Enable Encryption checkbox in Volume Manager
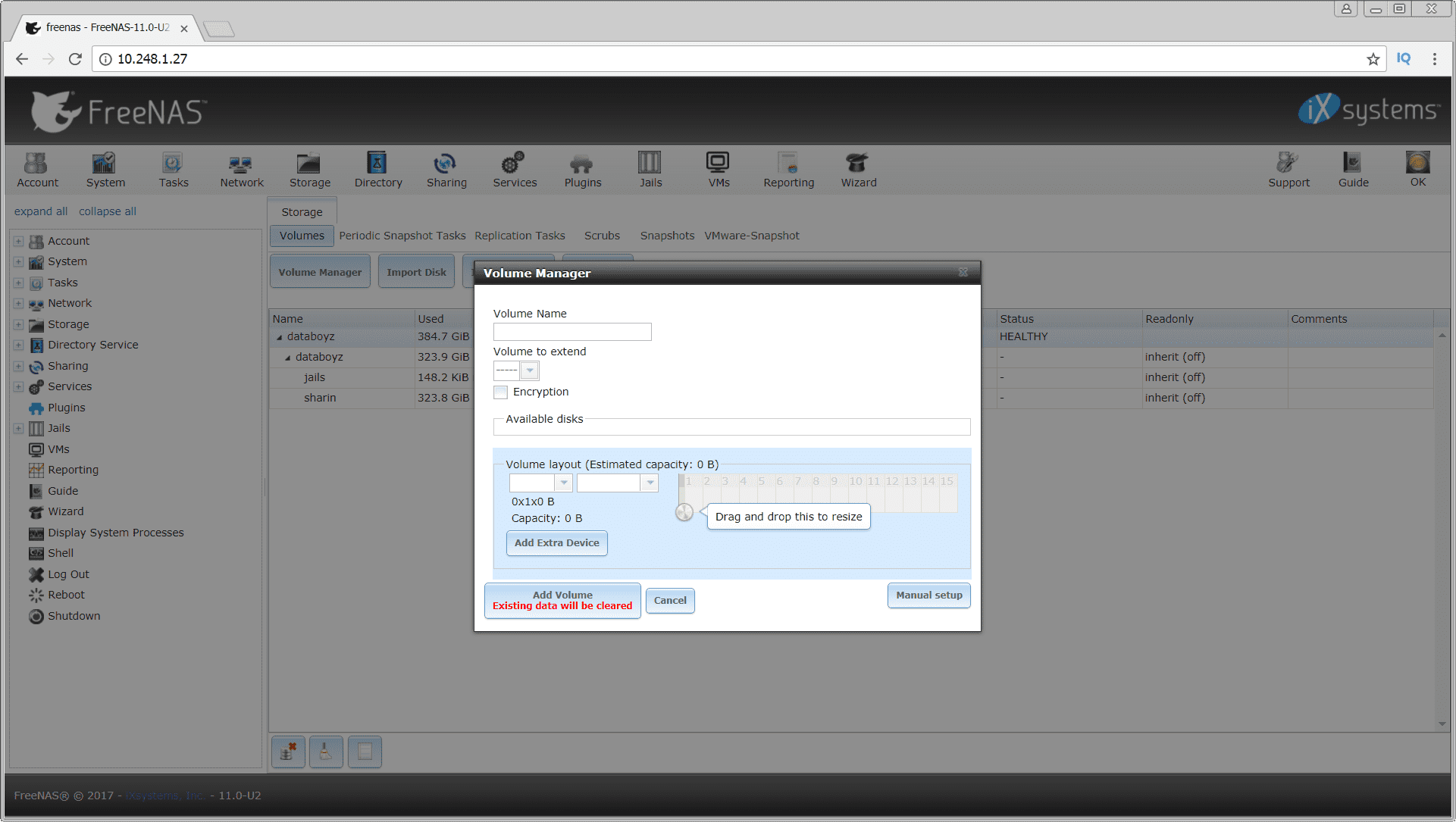Image resolution: width=1456 pixels, height=822 pixels. tap(501, 391)
